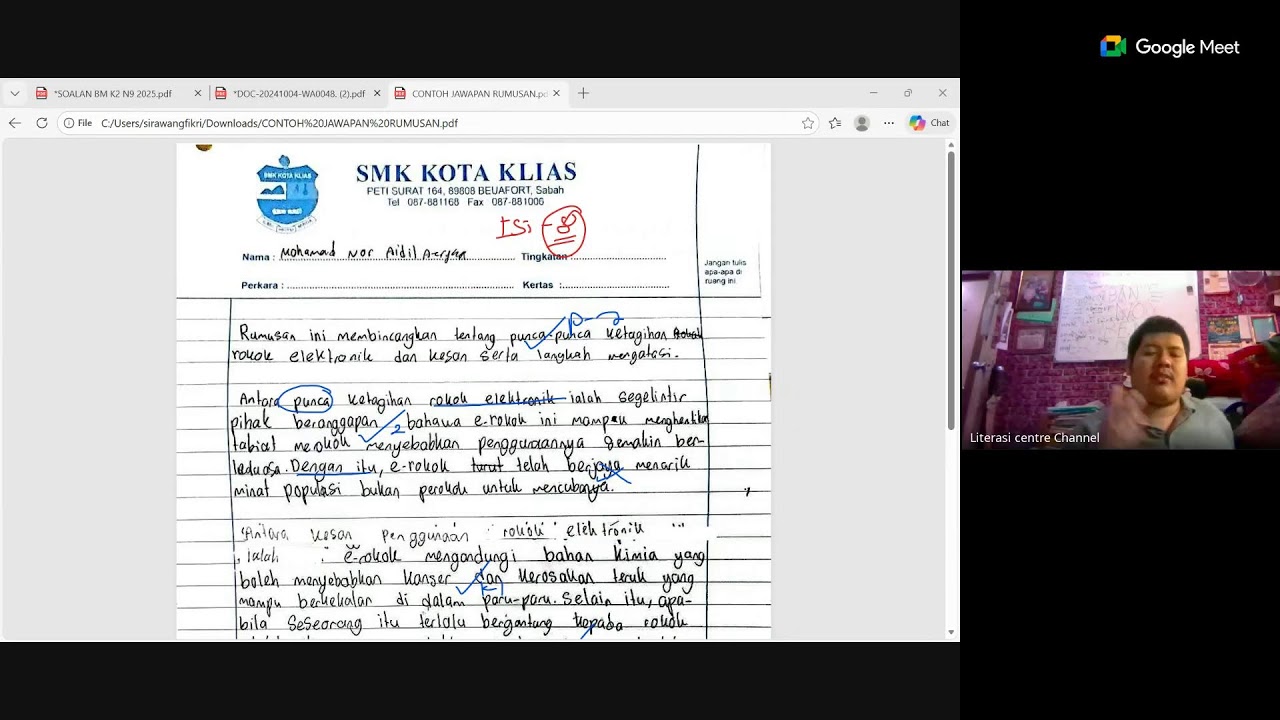Open the Favorites list icon
The image size is (1280, 720).
(x=835, y=123)
